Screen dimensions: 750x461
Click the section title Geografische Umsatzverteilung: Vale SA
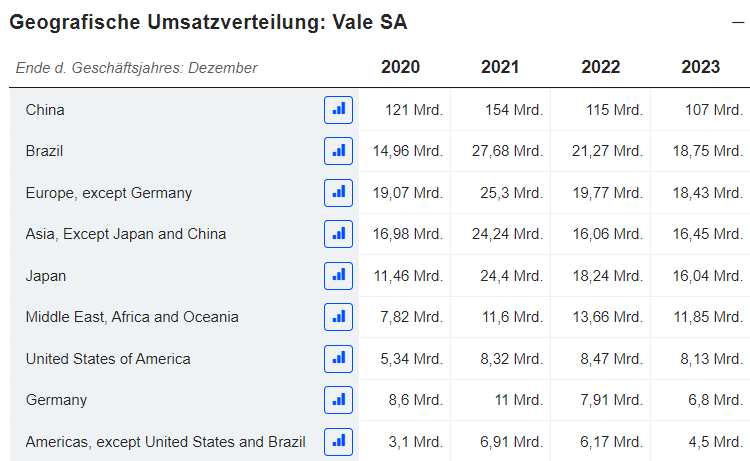(x=208, y=23)
